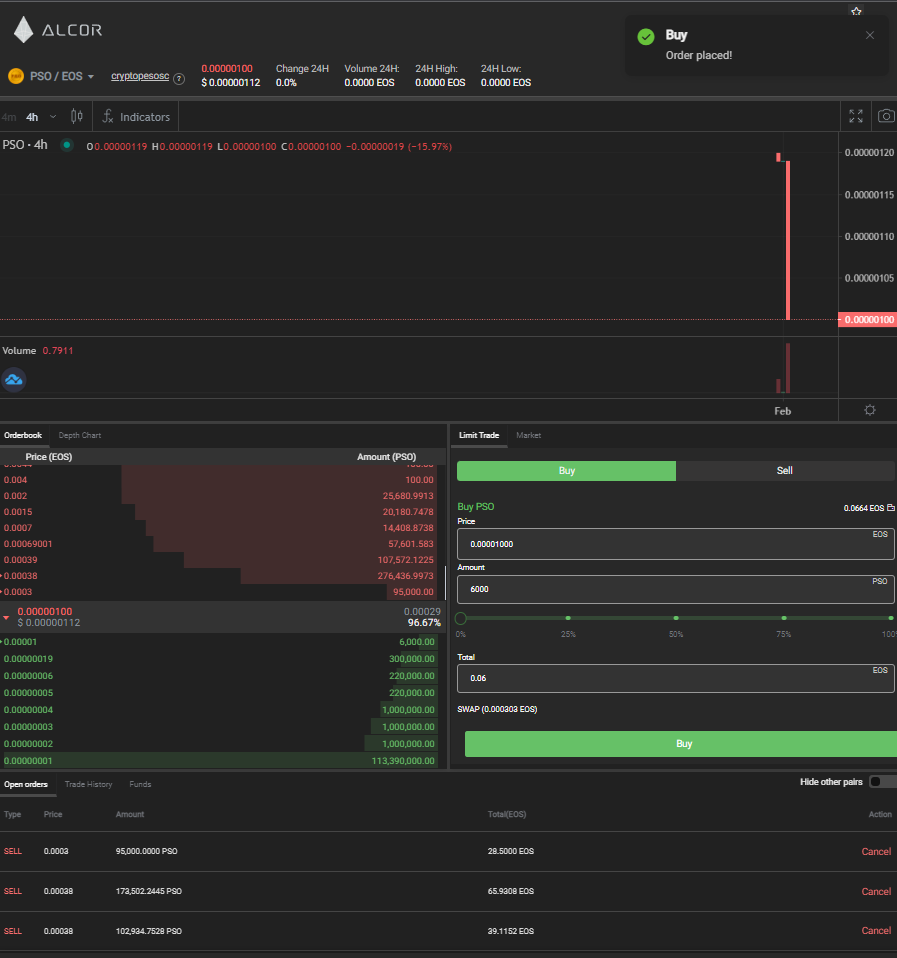Select the 0.00039 sell order row
Viewport: 897px width, 958px height.
220,560
